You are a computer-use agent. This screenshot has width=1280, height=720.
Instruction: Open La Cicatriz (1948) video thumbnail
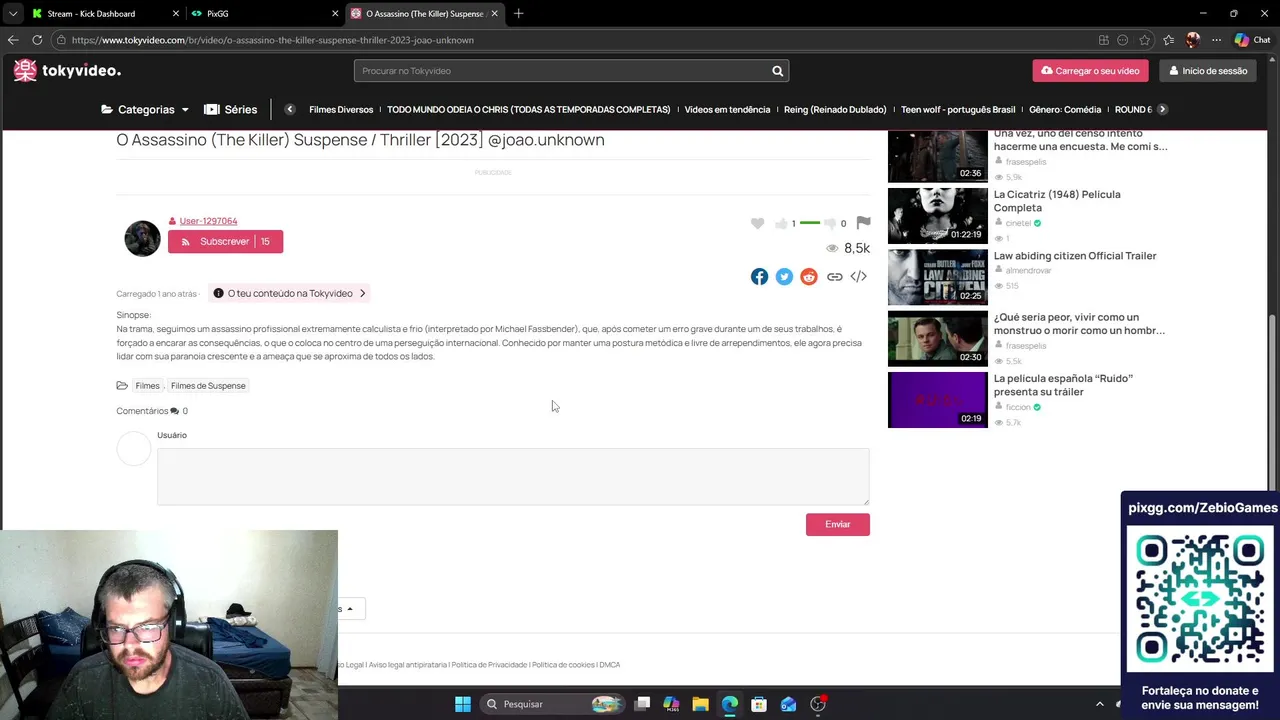coord(937,215)
